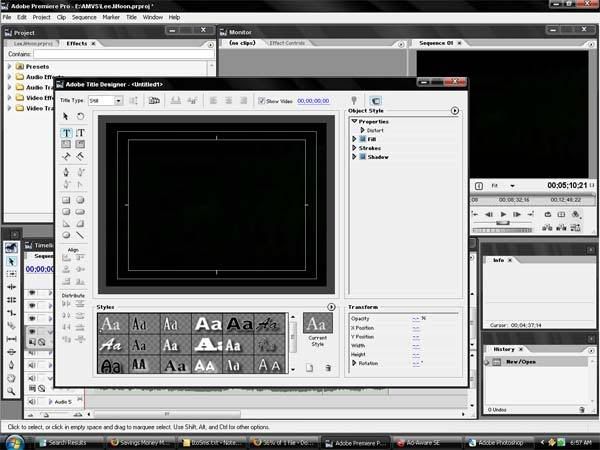This screenshot has width=600, height=450.
Task: Pick the Selection arrow tool
Action: [x=66, y=116]
